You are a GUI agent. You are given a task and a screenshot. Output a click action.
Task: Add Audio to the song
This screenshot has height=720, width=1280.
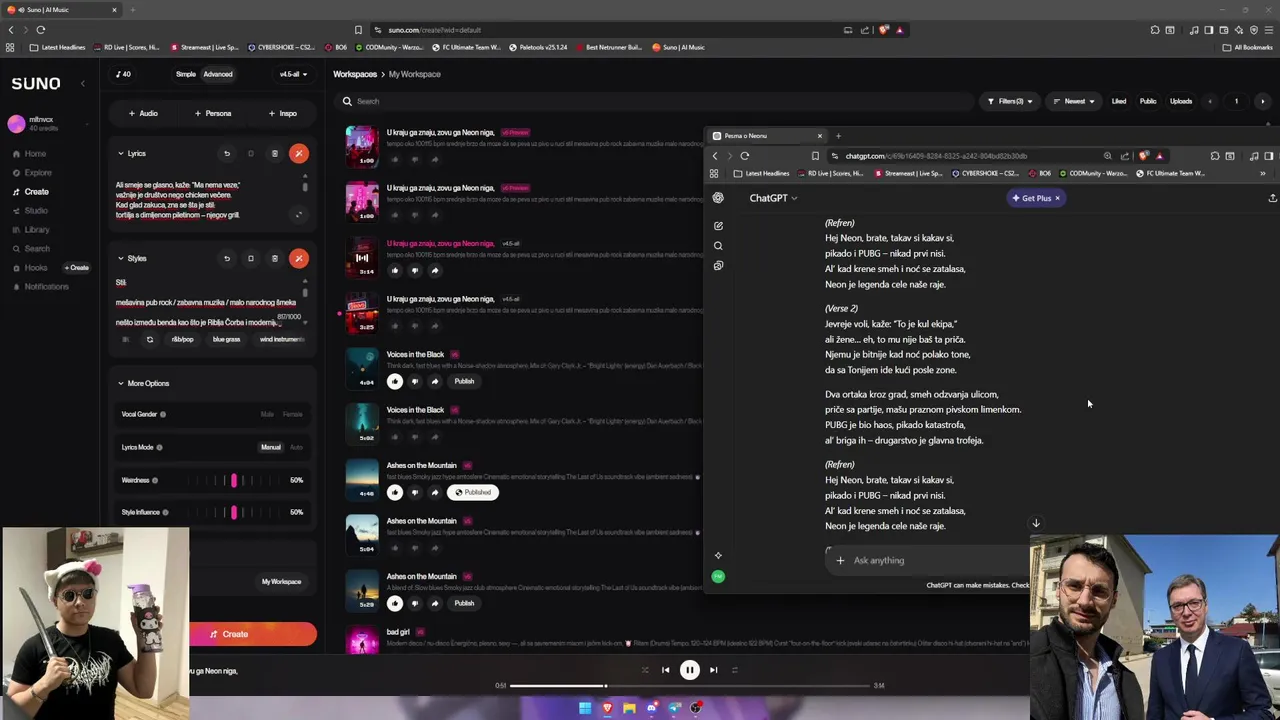point(143,113)
